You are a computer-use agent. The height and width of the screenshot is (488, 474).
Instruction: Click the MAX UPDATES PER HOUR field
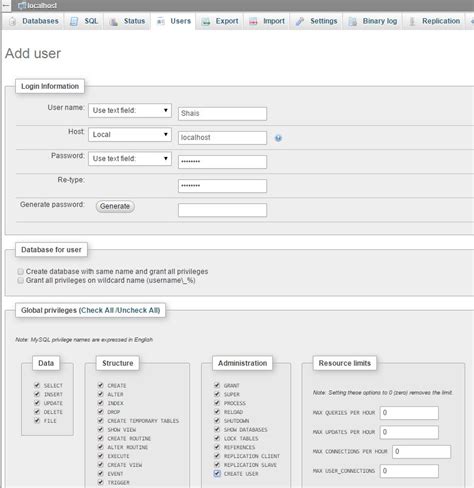pyautogui.click(x=409, y=432)
